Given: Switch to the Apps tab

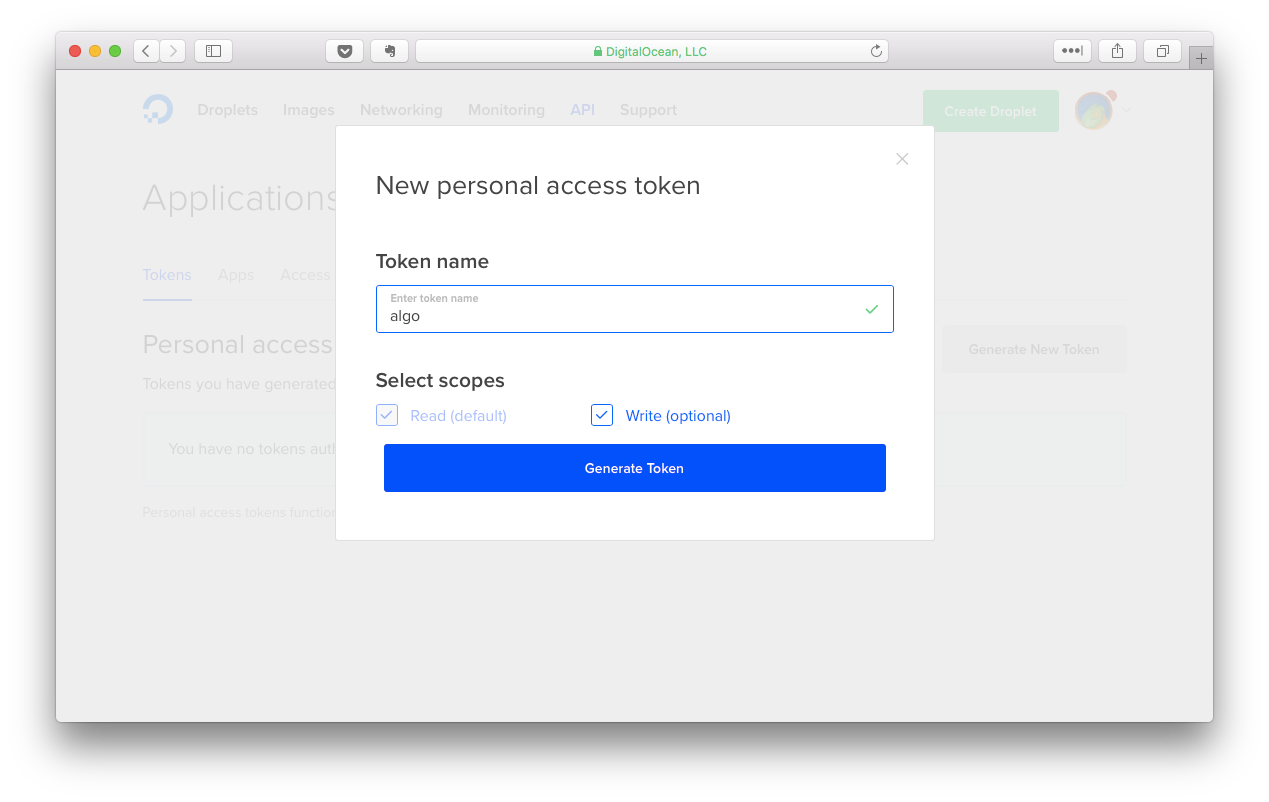Looking at the screenshot, I should 235,274.
